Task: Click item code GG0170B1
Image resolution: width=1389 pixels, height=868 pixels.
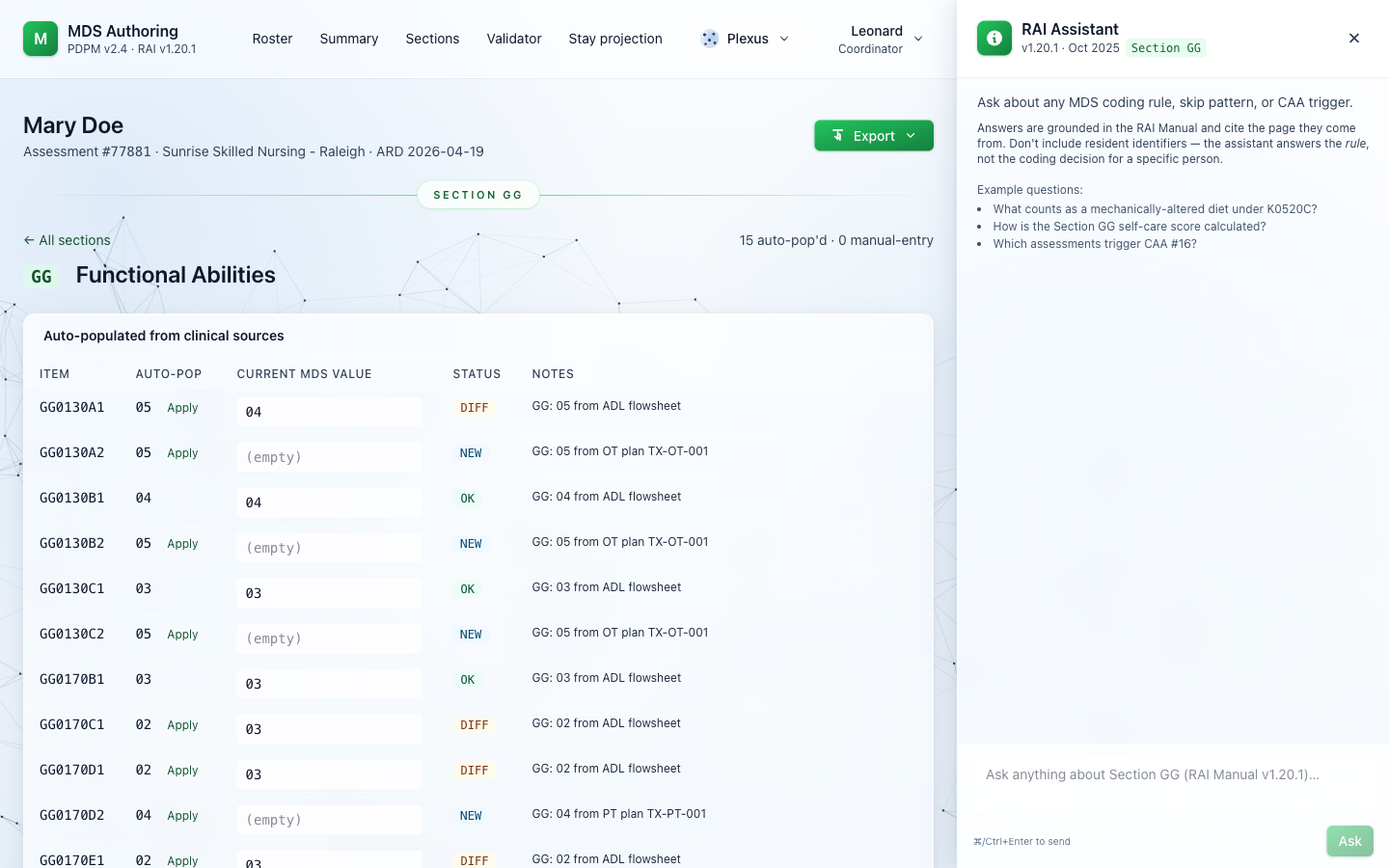Action: [72, 679]
